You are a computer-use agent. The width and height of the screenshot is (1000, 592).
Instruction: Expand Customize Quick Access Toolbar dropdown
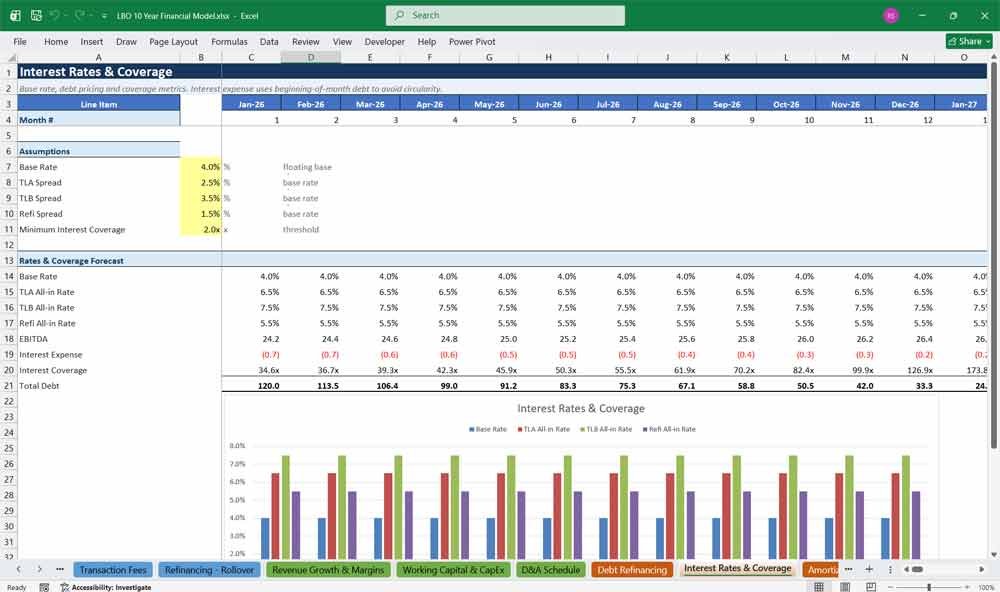click(104, 16)
